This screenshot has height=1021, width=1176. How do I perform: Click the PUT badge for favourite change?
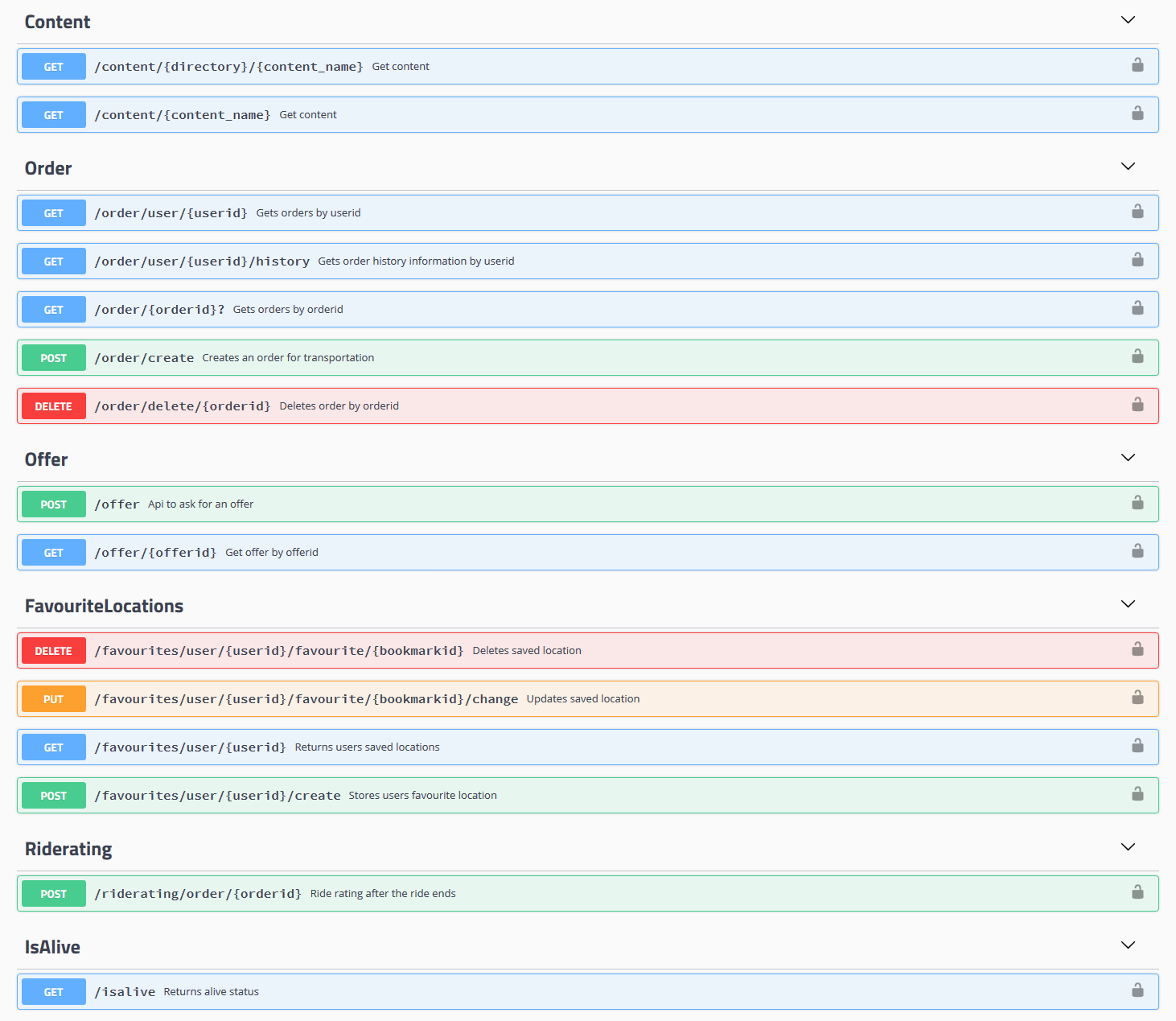point(54,699)
